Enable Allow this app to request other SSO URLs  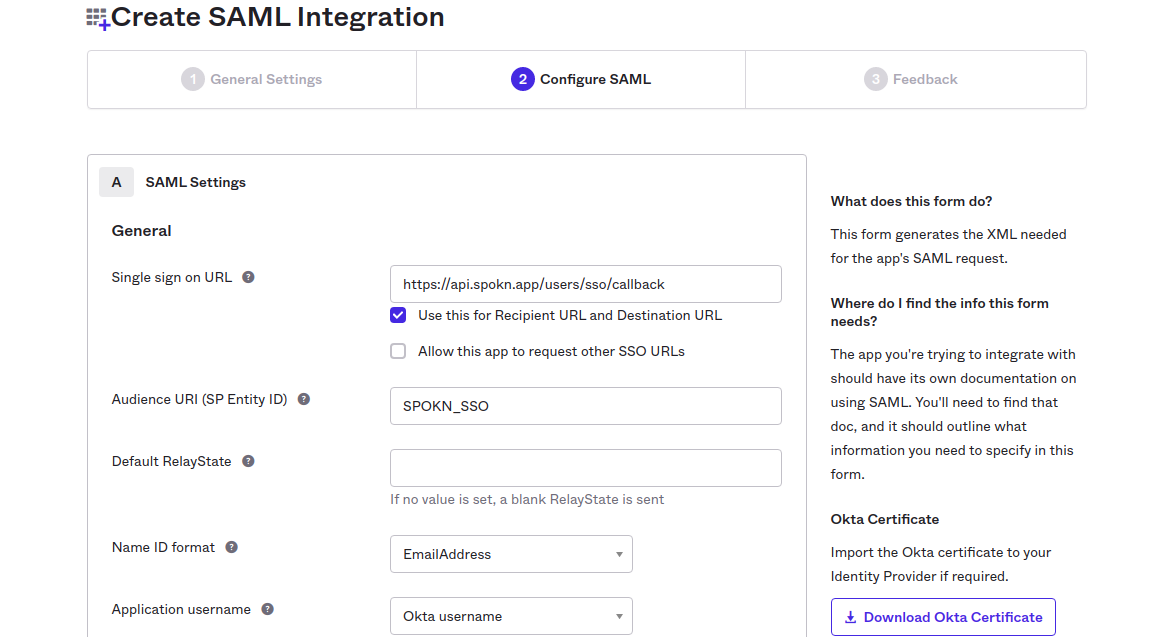(x=398, y=351)
